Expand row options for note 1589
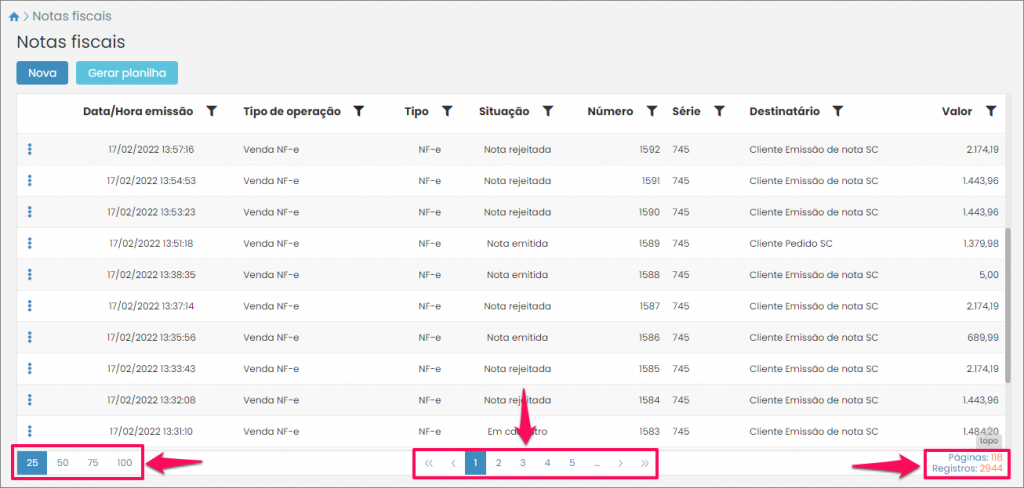Image resolution: width=1024 pixels, height=488 pixels. (x=30, y=243)
